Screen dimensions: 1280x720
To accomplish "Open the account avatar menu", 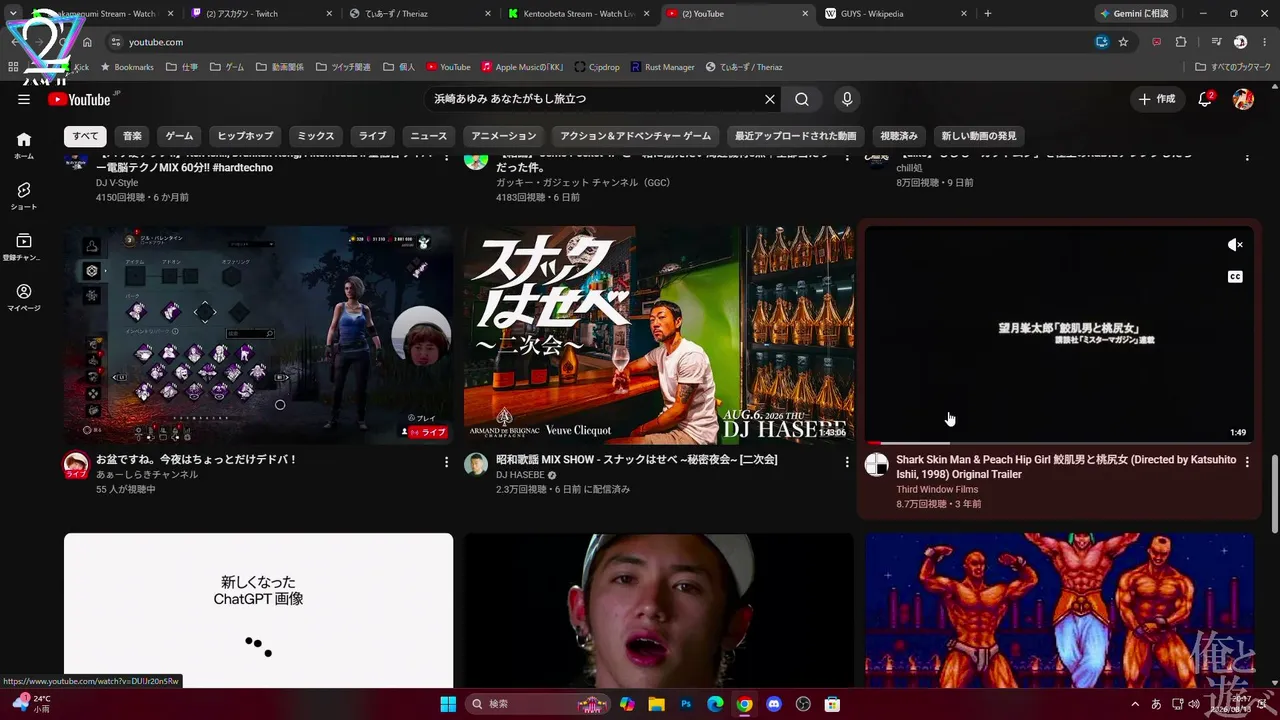I will [1243, 99].
